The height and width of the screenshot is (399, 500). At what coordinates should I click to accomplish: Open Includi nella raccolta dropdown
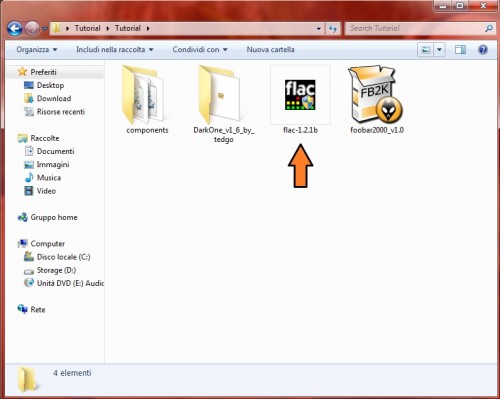coord(115,50)
